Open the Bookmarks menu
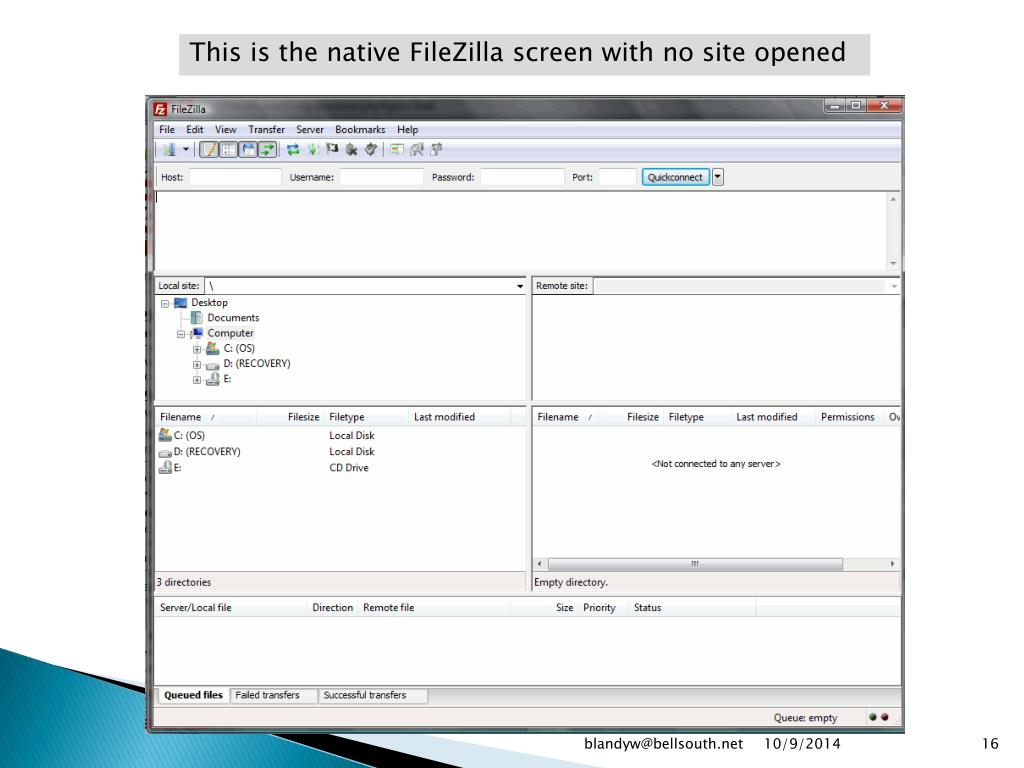 click(x=360, y=129)
